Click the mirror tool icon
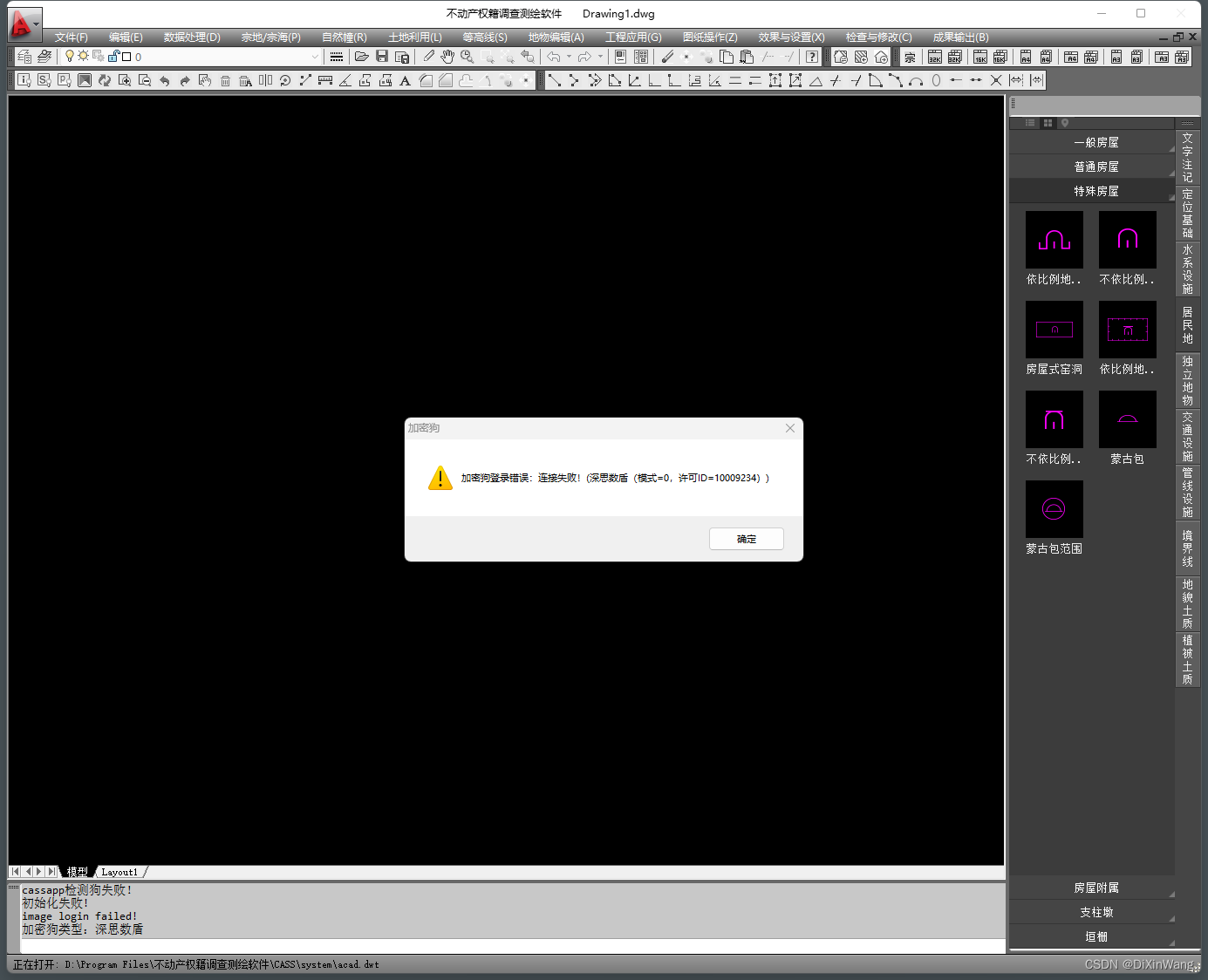1208x980 pixels. point(265,80)
